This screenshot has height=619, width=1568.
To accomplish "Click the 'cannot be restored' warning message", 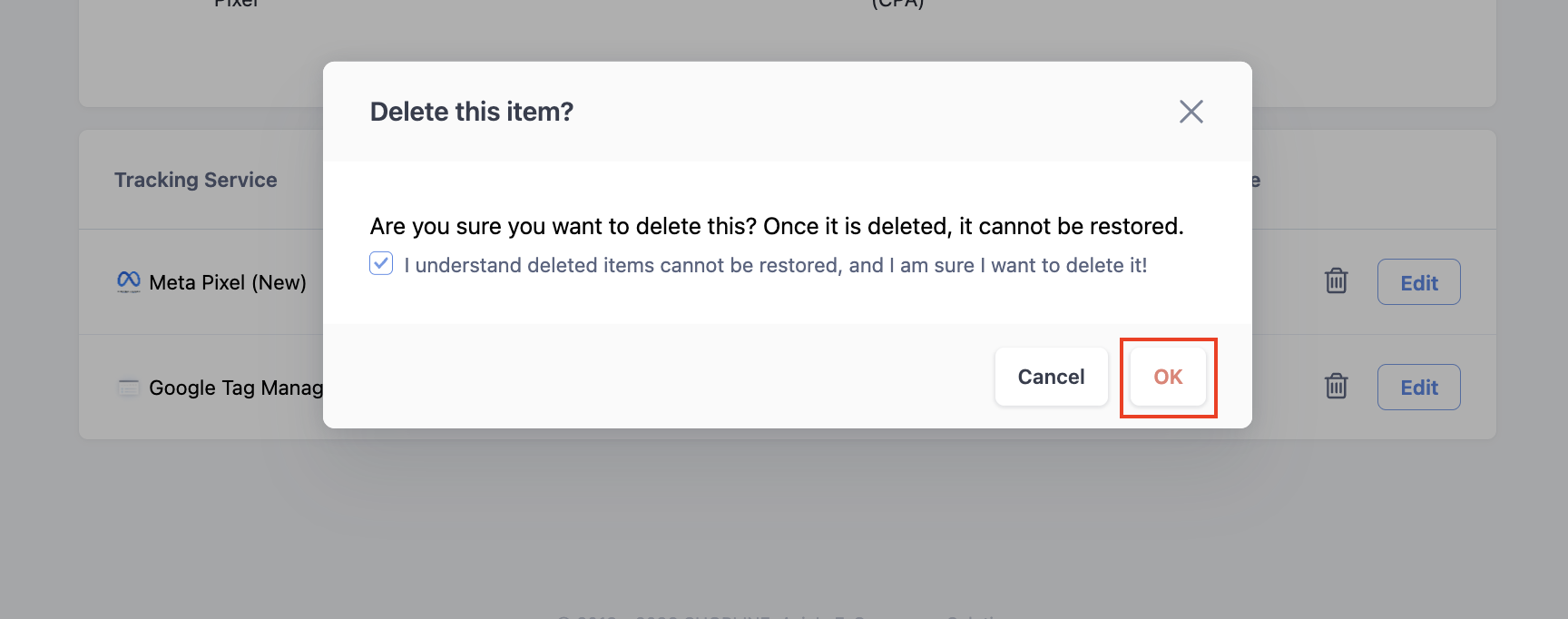I will 777,226.
